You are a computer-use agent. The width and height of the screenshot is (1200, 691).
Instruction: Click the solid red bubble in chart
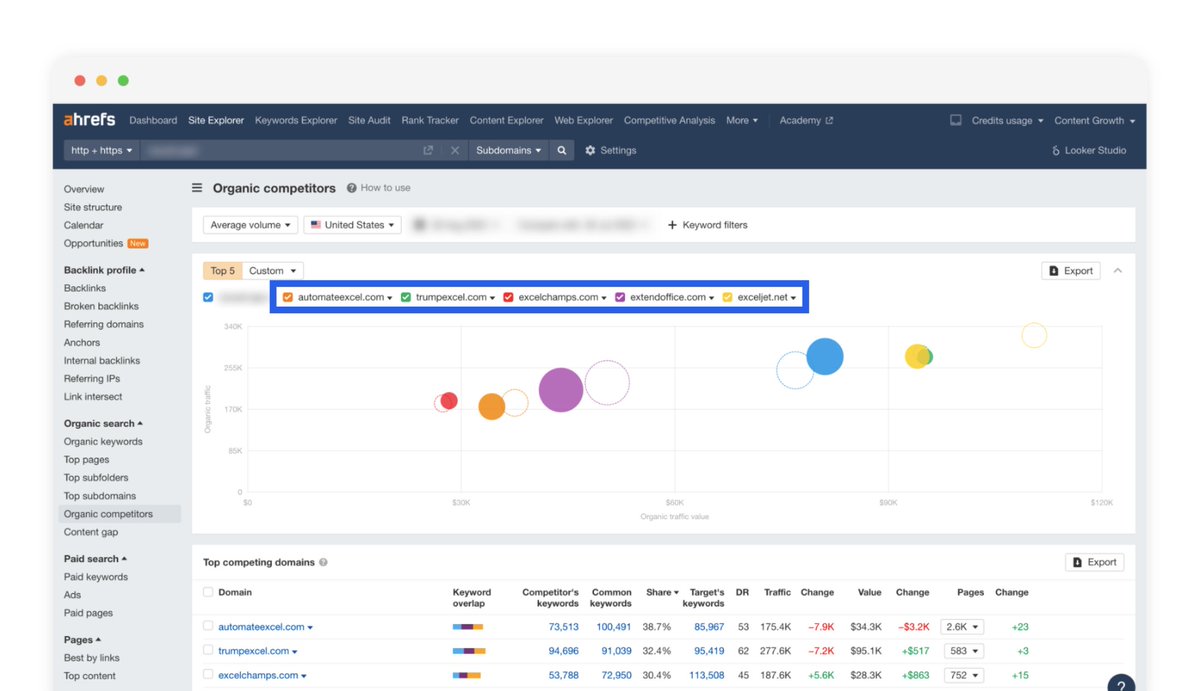click(x=449, y=401)
